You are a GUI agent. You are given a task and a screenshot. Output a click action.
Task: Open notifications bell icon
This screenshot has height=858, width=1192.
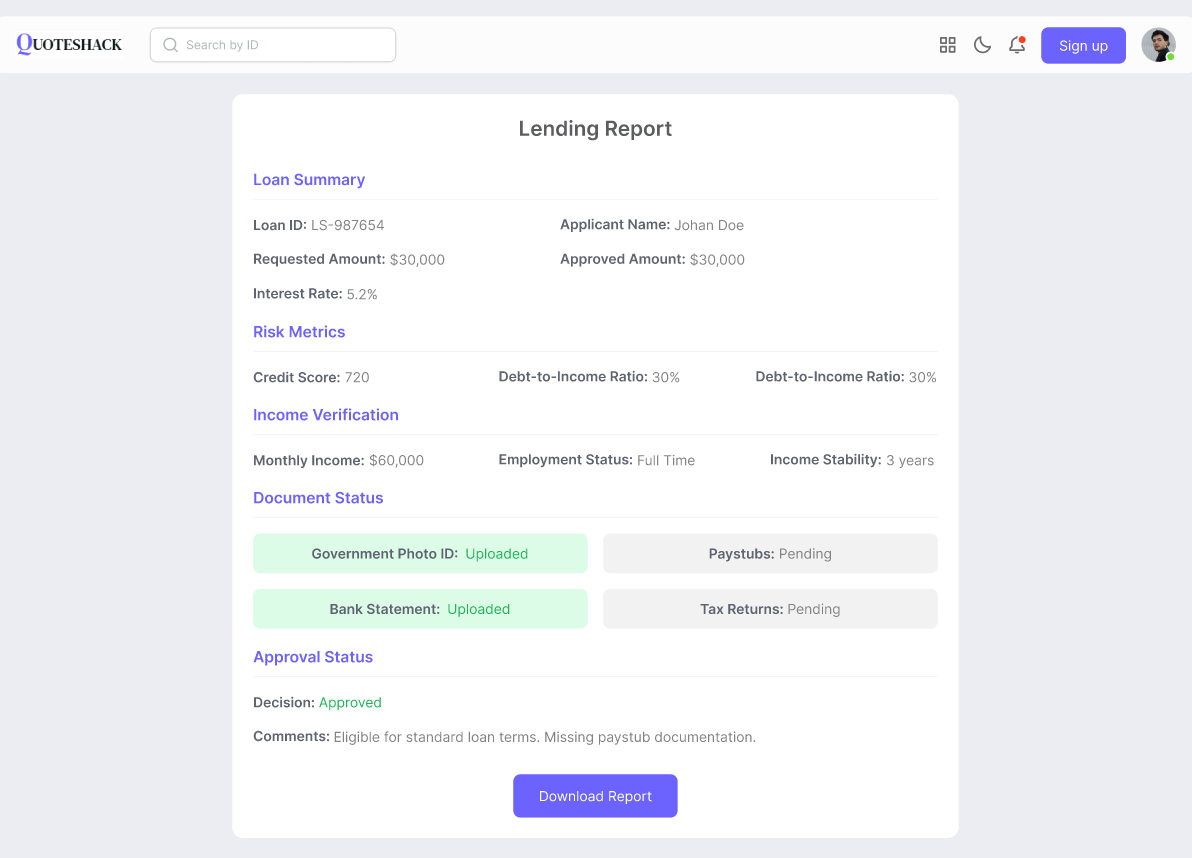coord(1017,45)
